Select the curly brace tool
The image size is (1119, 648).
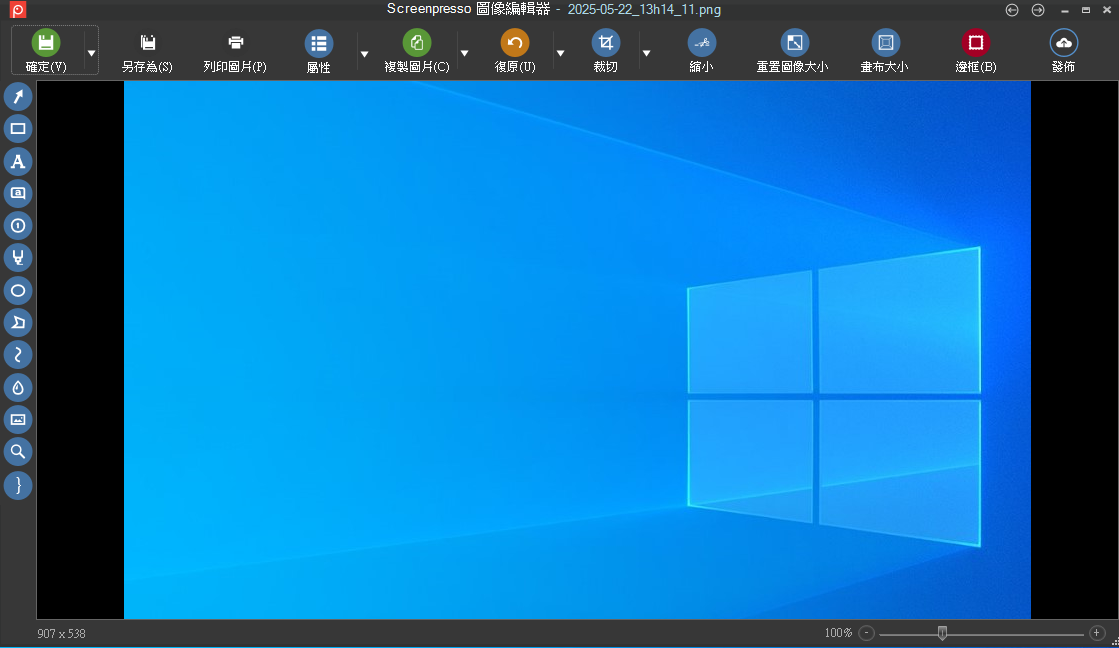18,485
